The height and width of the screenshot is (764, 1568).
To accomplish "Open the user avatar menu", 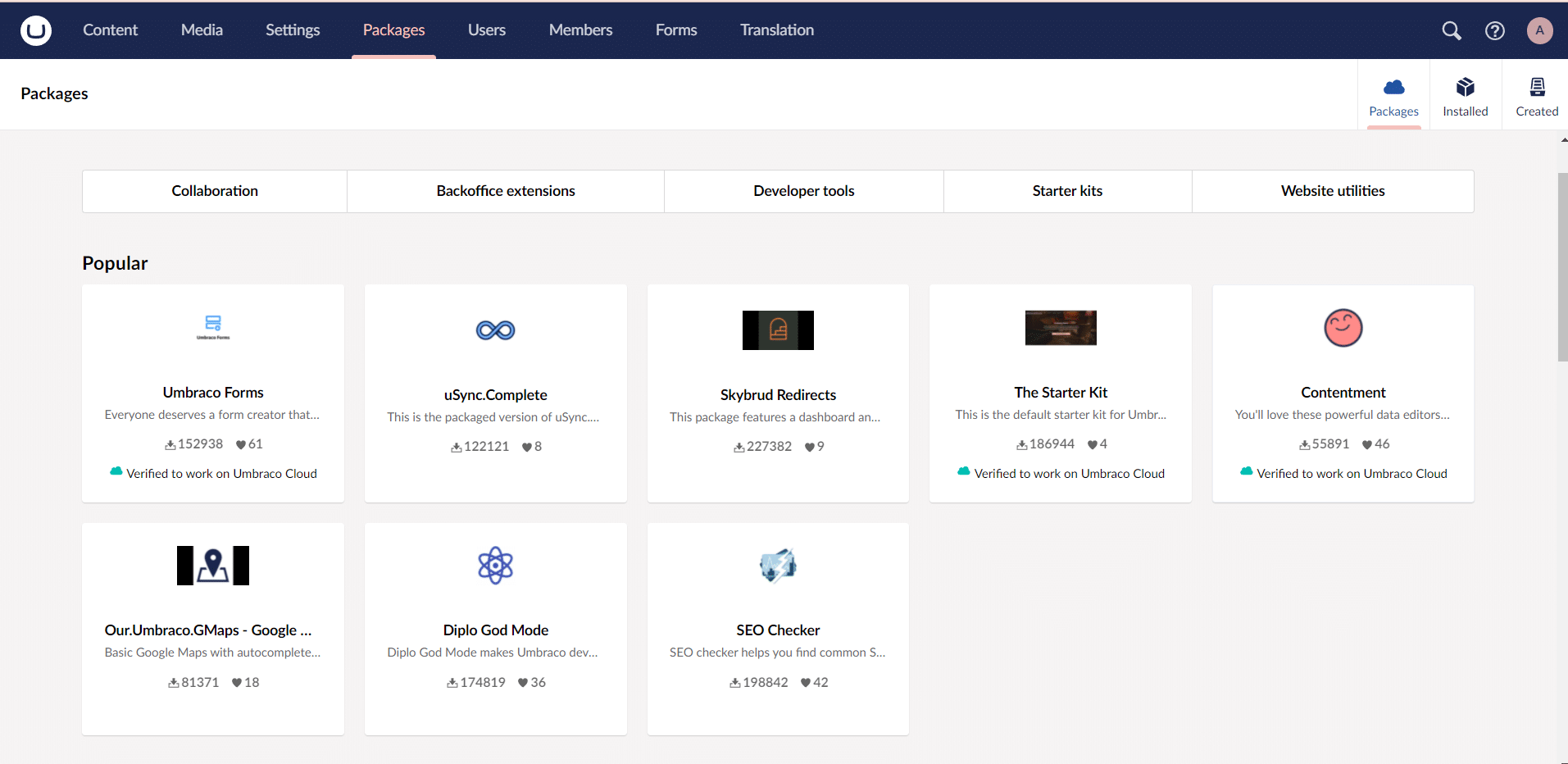I will [x=1540, y=30].
